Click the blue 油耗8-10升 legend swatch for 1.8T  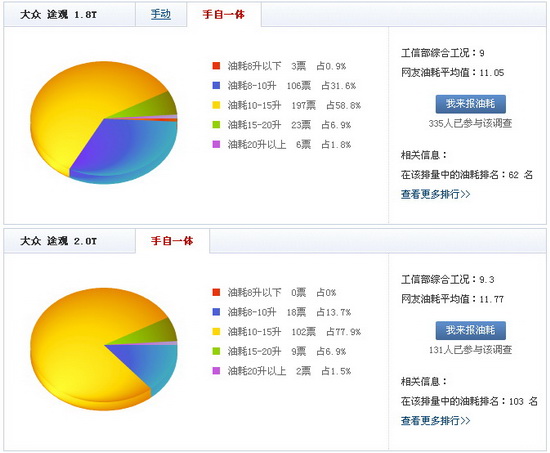pyautogui.click(x=216, y=85)
